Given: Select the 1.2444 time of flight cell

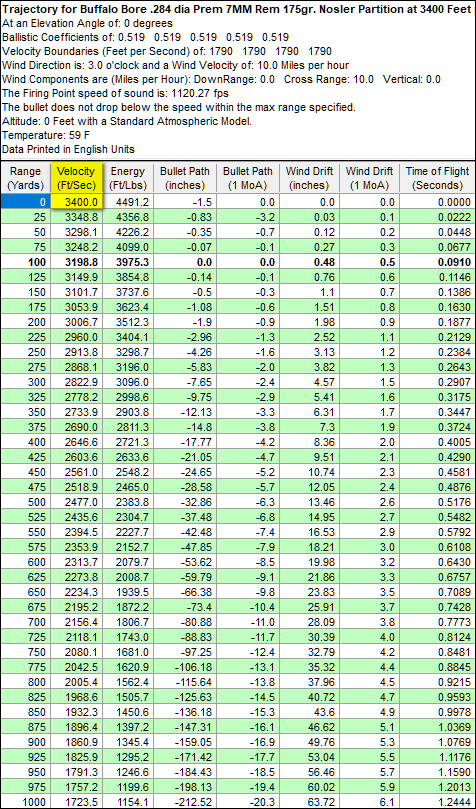Looking at the screenshot, I should tap(438, 802).
